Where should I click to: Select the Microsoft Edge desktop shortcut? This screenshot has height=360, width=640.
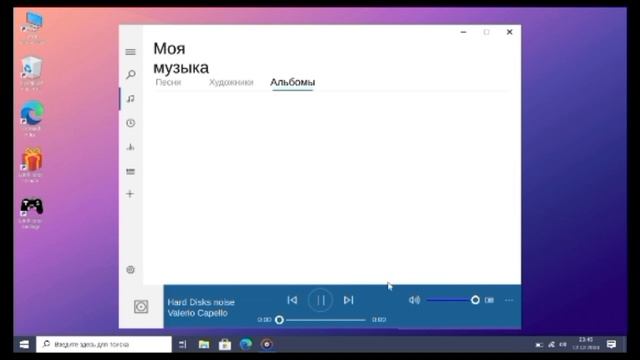32,119
